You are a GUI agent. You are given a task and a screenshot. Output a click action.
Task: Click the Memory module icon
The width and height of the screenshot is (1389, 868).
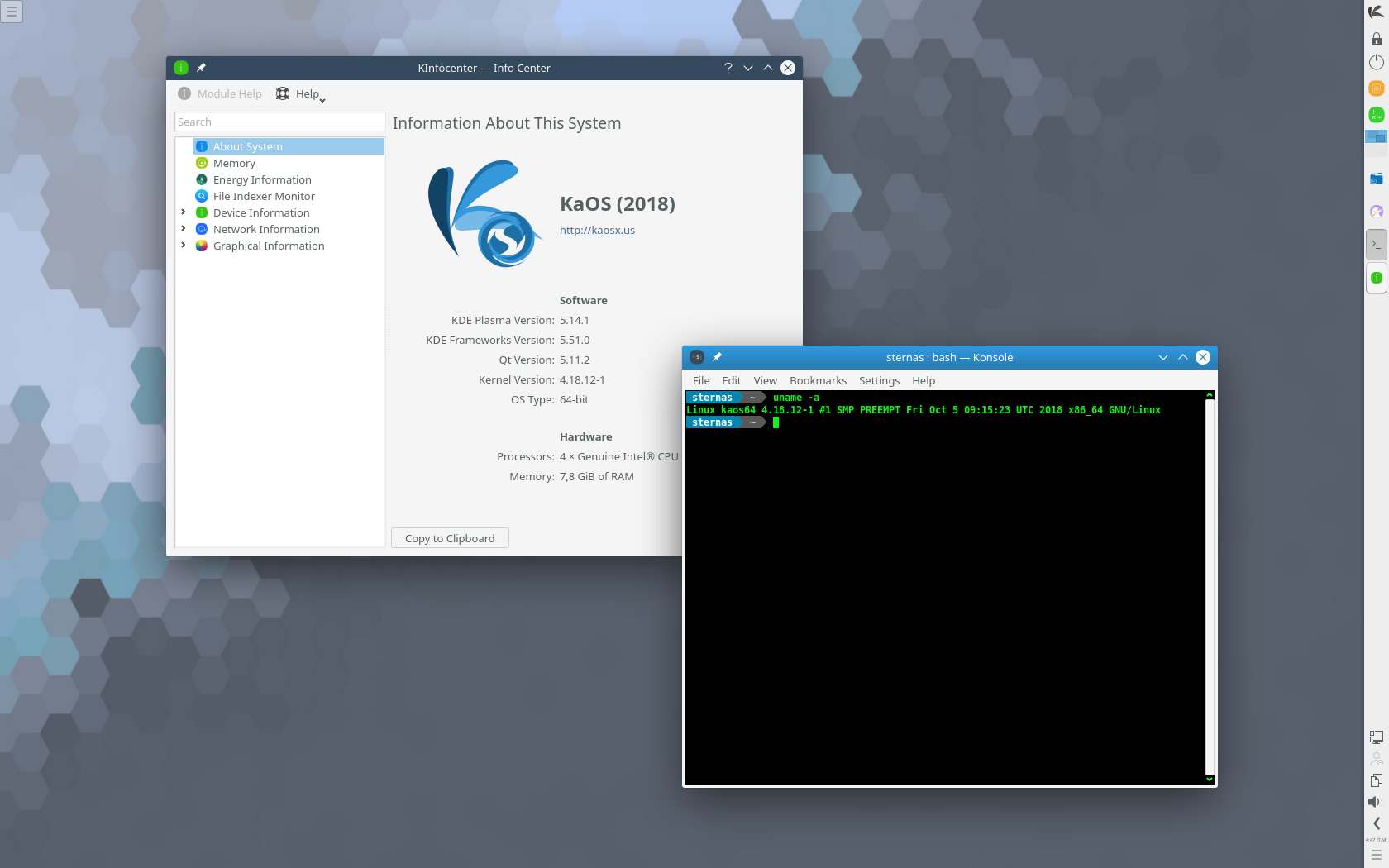pyautogui.click(x=201, y=163)
